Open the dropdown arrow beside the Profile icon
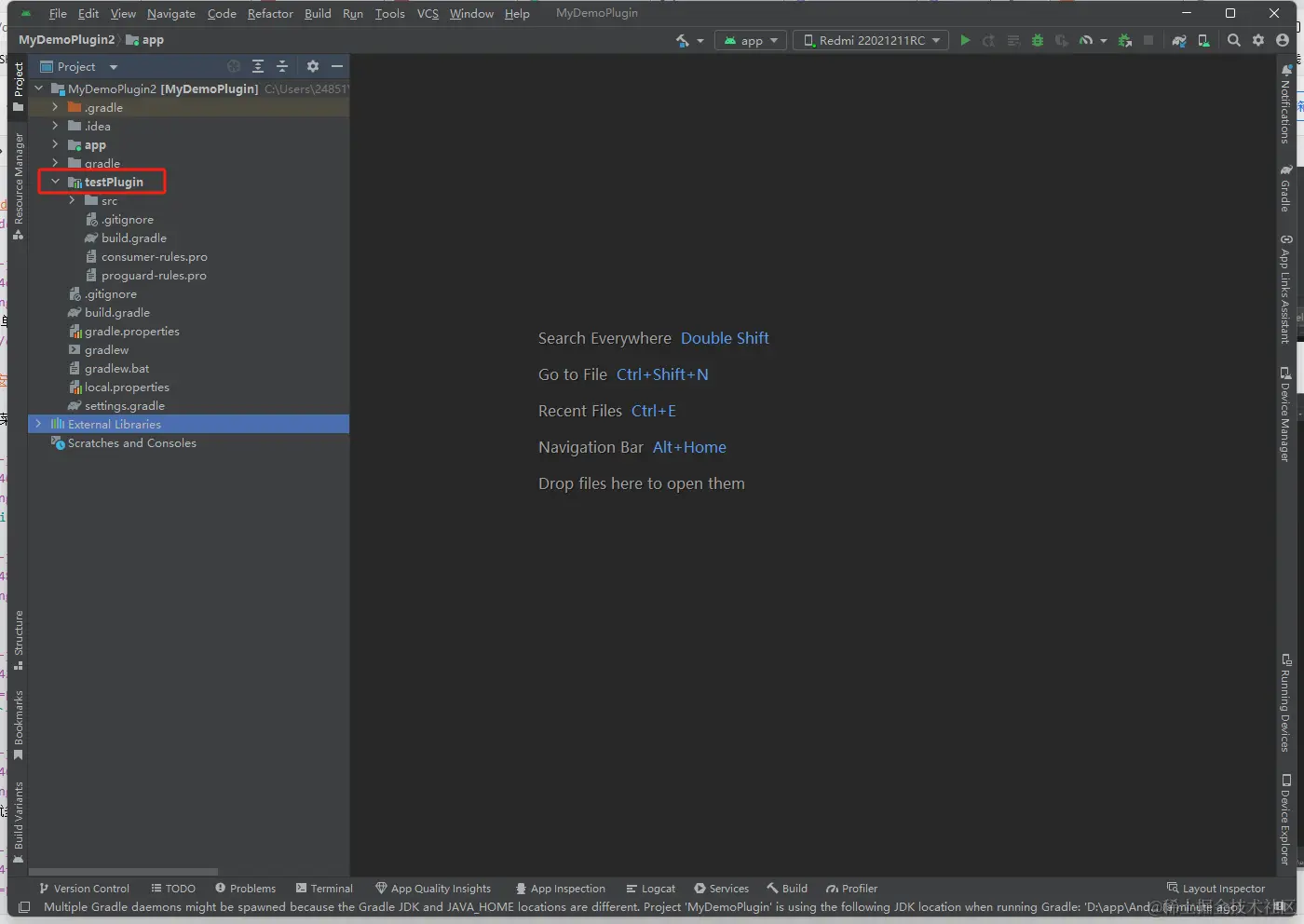Image resolution: width=1304 pixels, height=924 pixels. click(x=1104, y=41)
